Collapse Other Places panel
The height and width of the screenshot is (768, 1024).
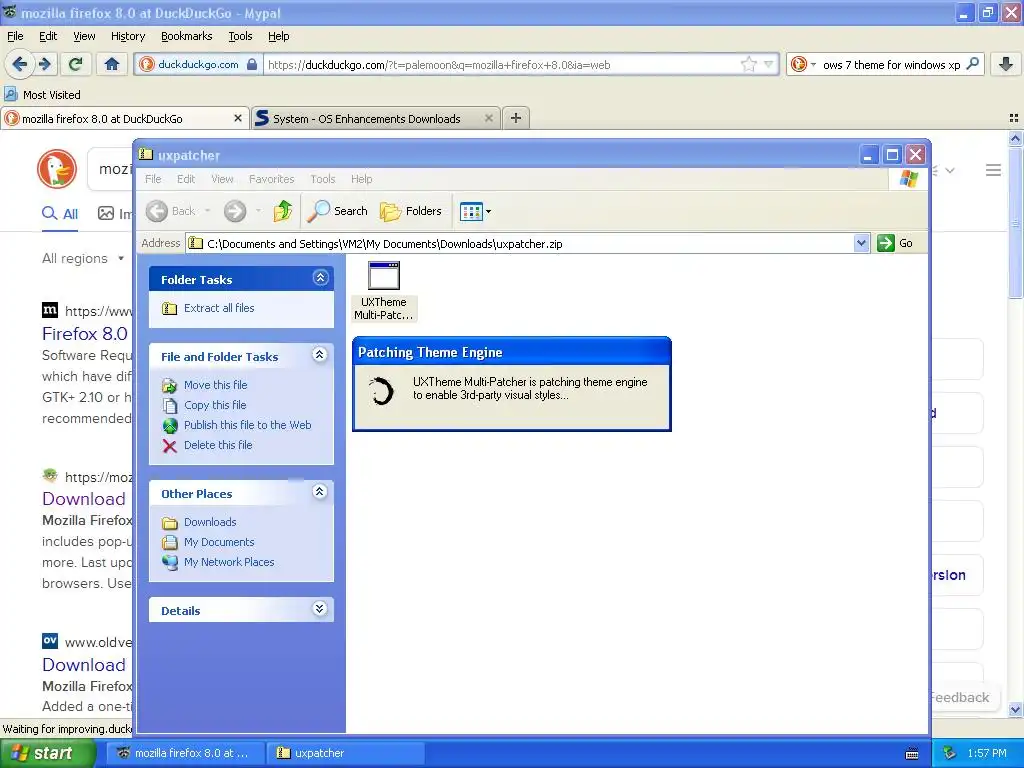point(319,492)
